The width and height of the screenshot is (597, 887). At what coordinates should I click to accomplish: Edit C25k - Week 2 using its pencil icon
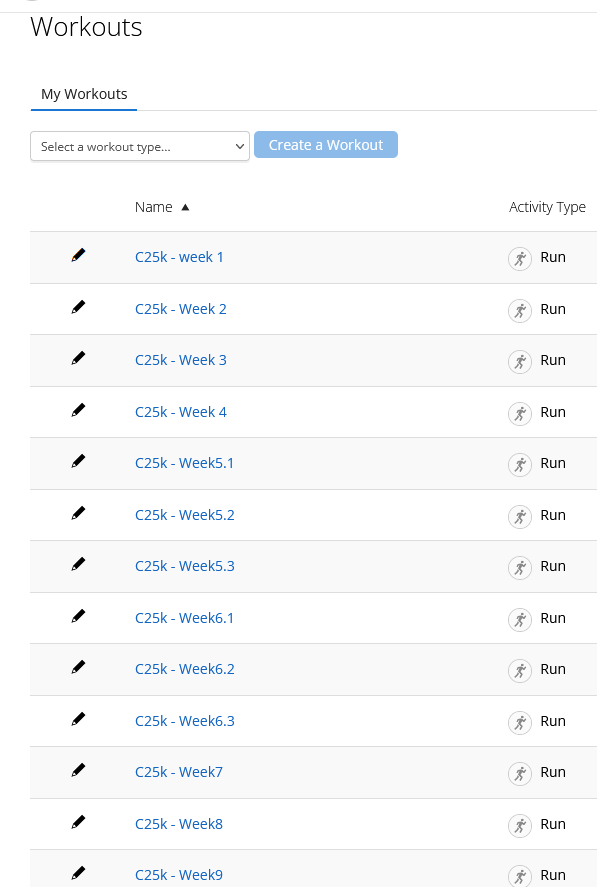click(78, 307)
